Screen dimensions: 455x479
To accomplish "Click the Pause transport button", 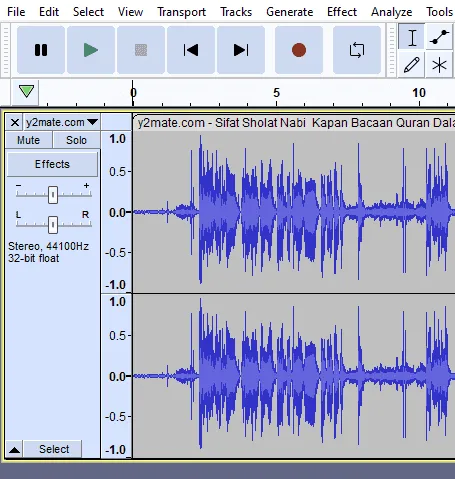I will (x=41, y=50).
